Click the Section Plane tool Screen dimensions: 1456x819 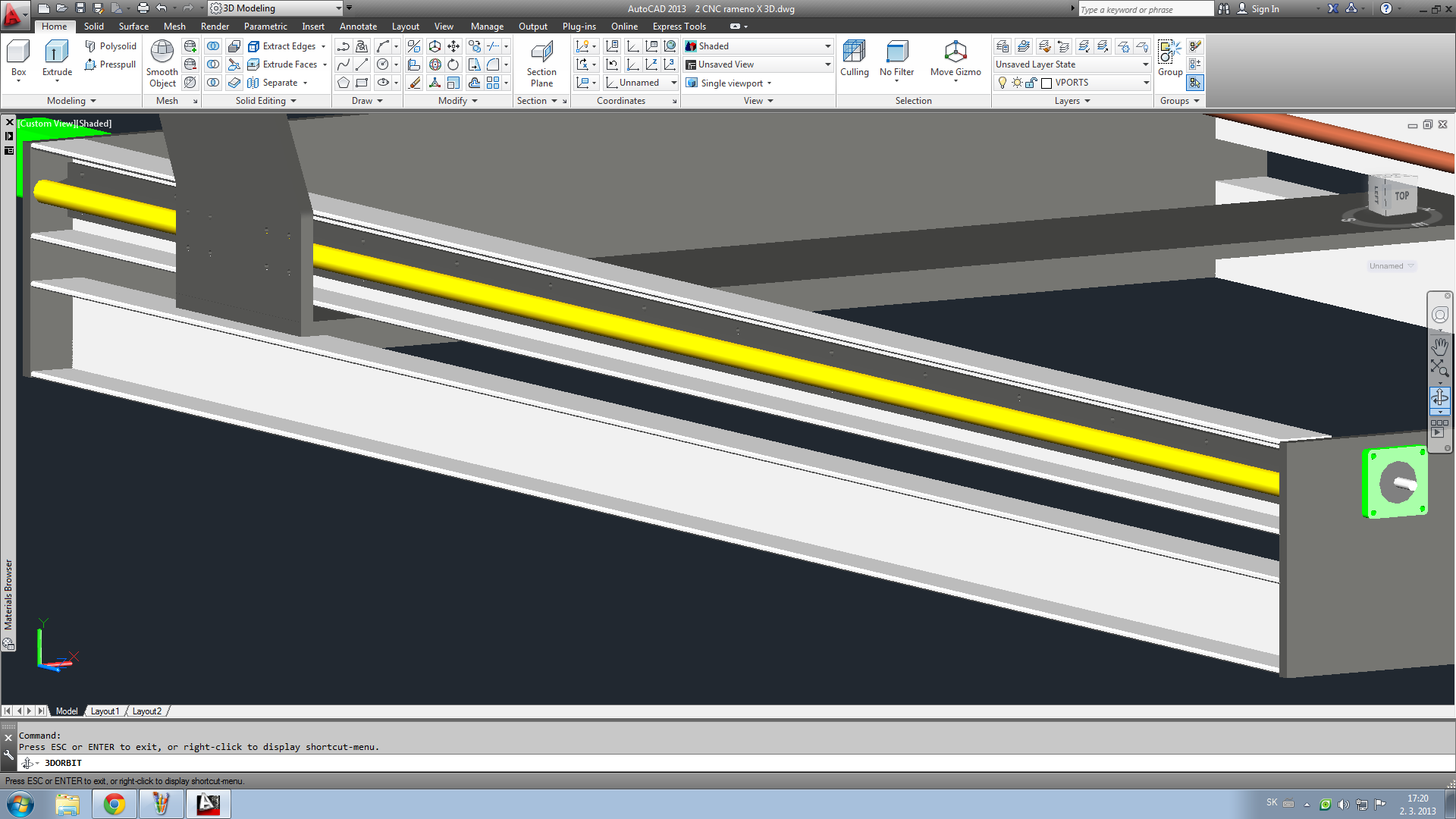click(541, 53)
